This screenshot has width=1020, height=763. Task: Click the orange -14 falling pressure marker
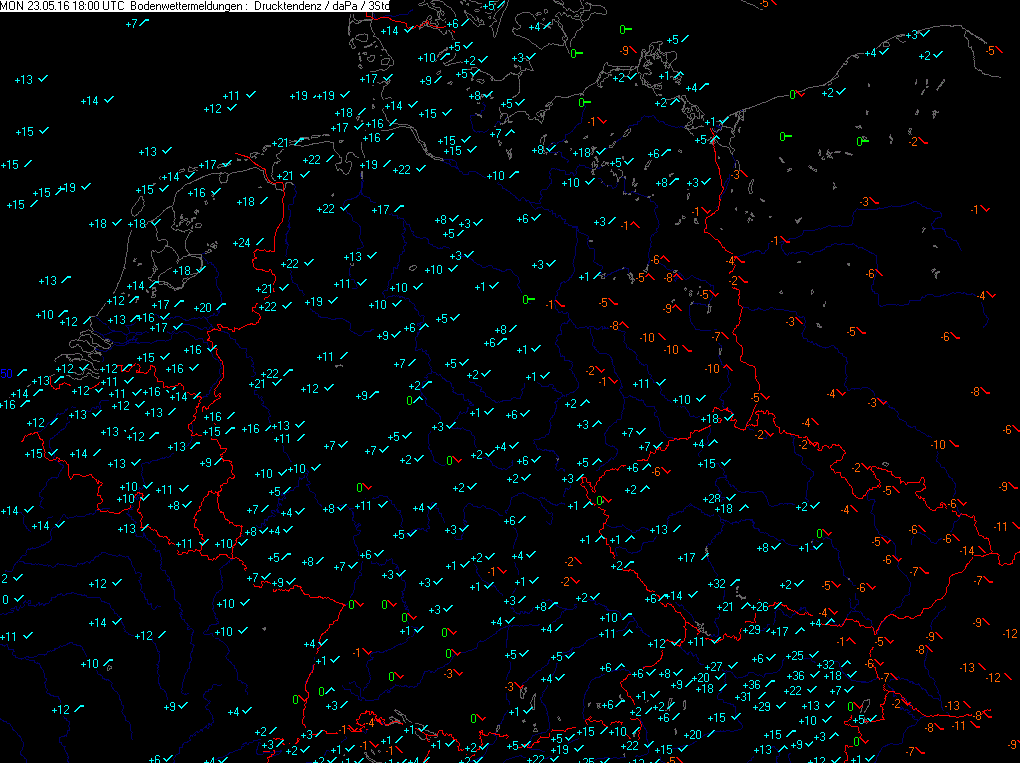966,551
